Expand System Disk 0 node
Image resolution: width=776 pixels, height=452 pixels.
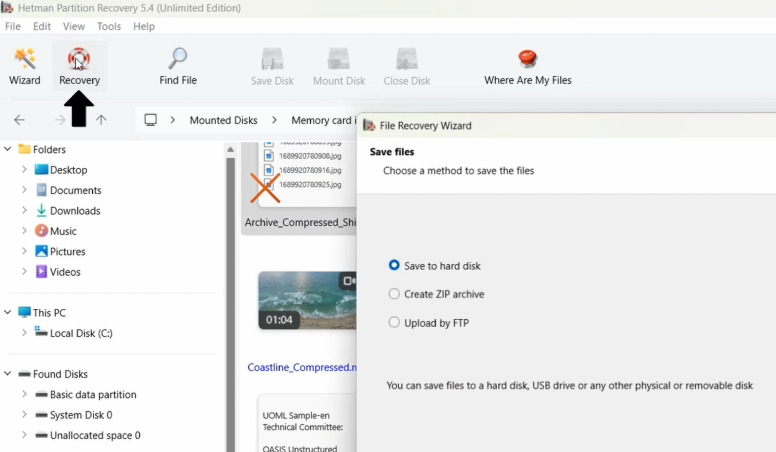tap(24, 414)
